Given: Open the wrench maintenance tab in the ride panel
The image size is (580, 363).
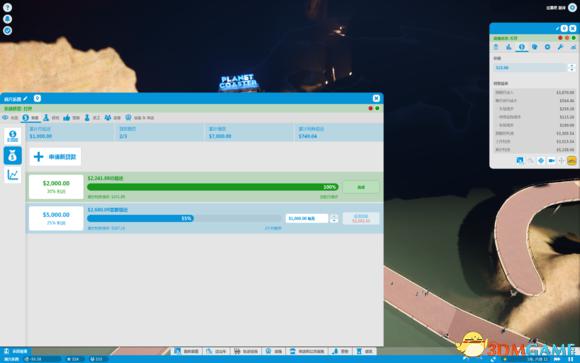Looking at the screenshot, I should pyautogui.click(x=560, y=47).
